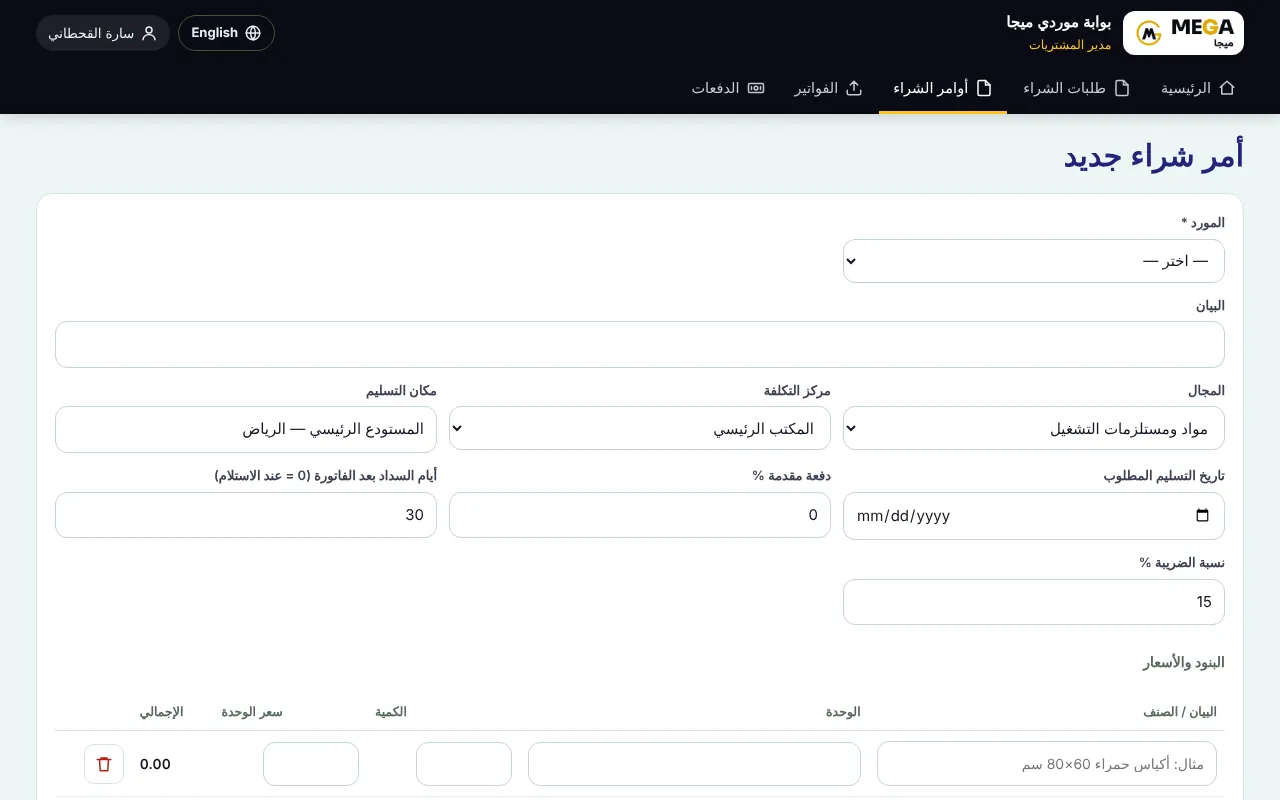Click the 0.00 line total value
Image resolution: width=1280 pixels, height=800 pixels.
[x=155, y=764]
